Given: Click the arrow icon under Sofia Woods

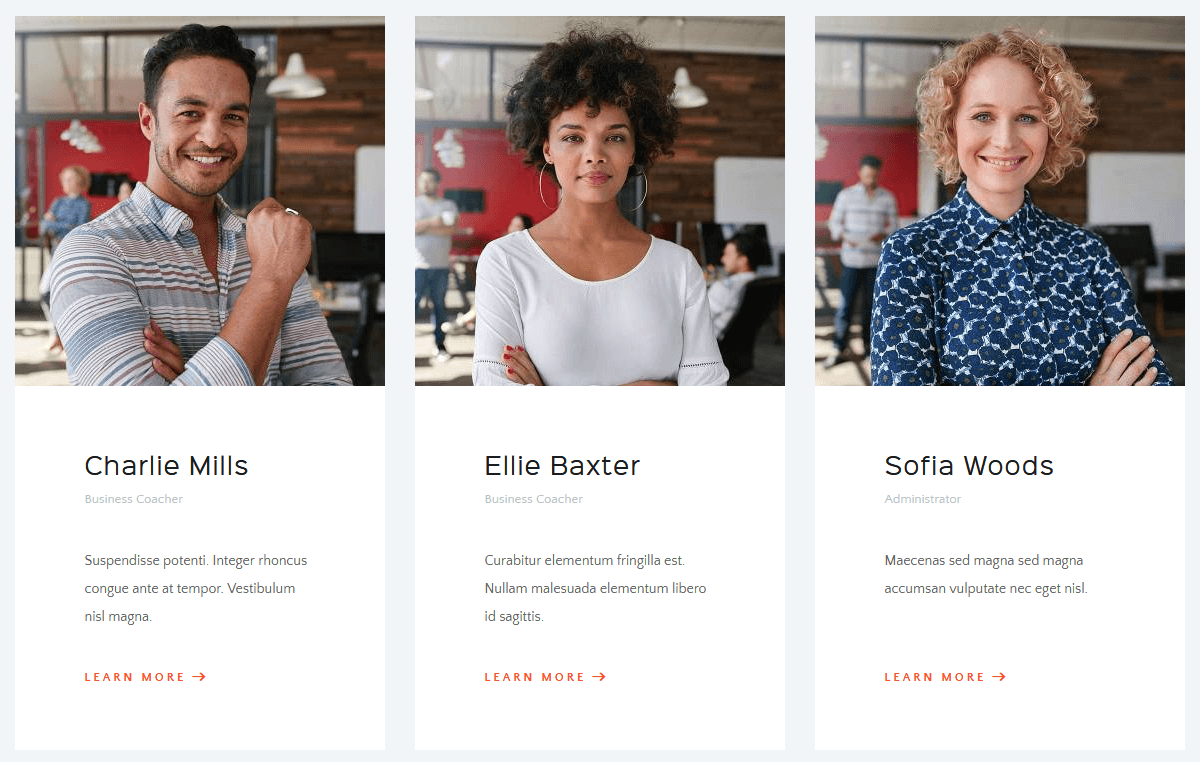Looking at the screenshot, I should 999,677.
